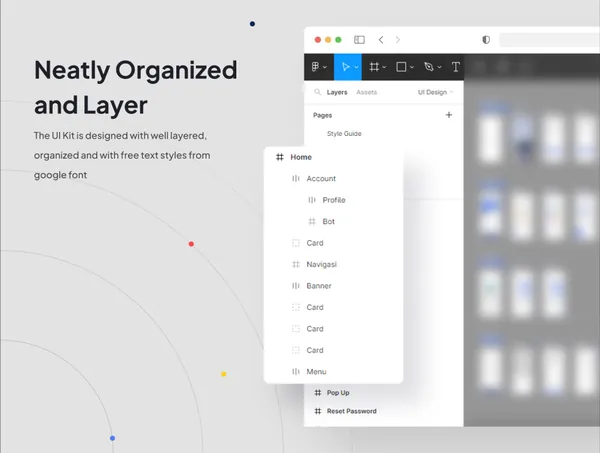Select the Home frame layer
This screenshot has width=600, height=453.
[x=300, y=158]
